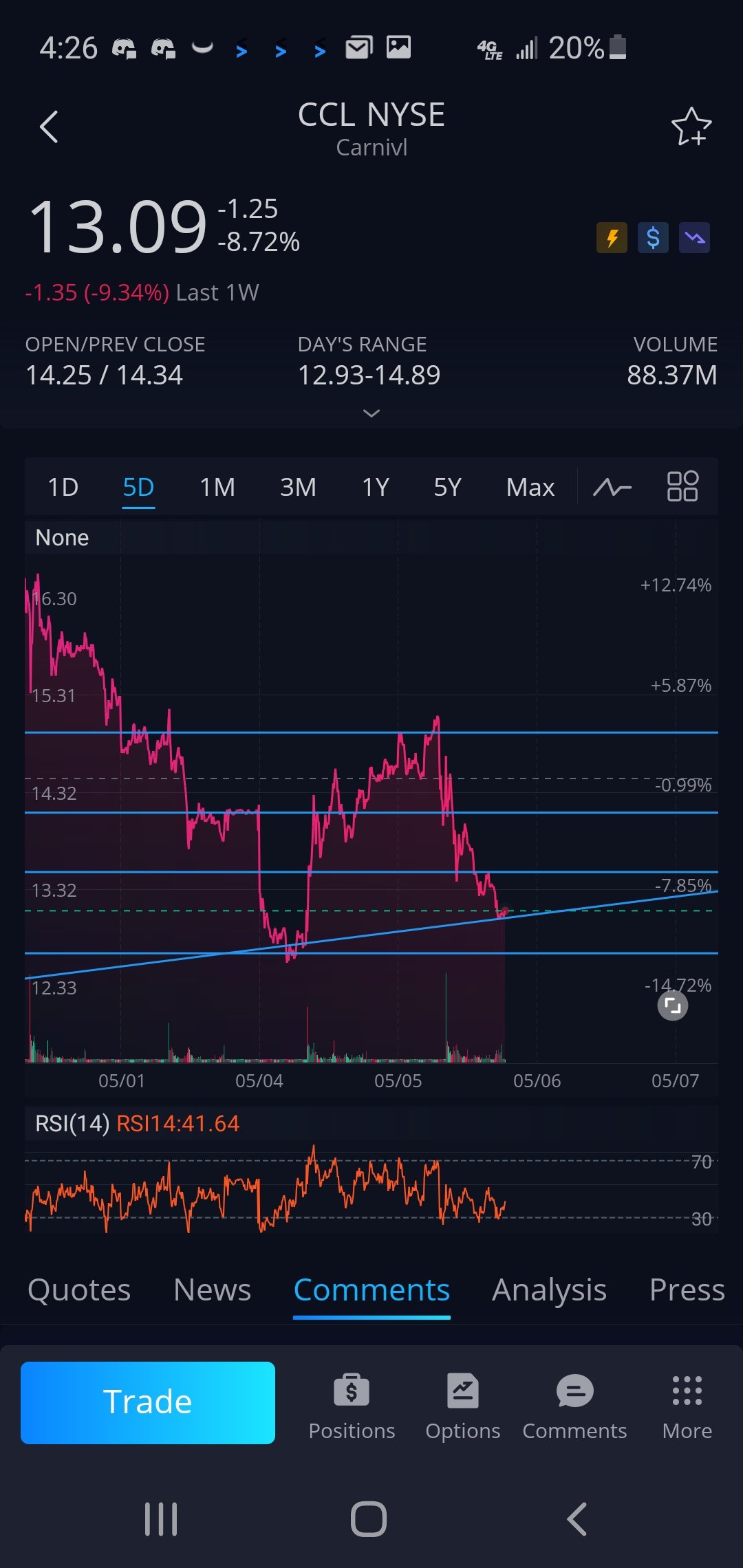Select the Max chart timeframe
Screen dimensions: 743x1568
point(530,488)
